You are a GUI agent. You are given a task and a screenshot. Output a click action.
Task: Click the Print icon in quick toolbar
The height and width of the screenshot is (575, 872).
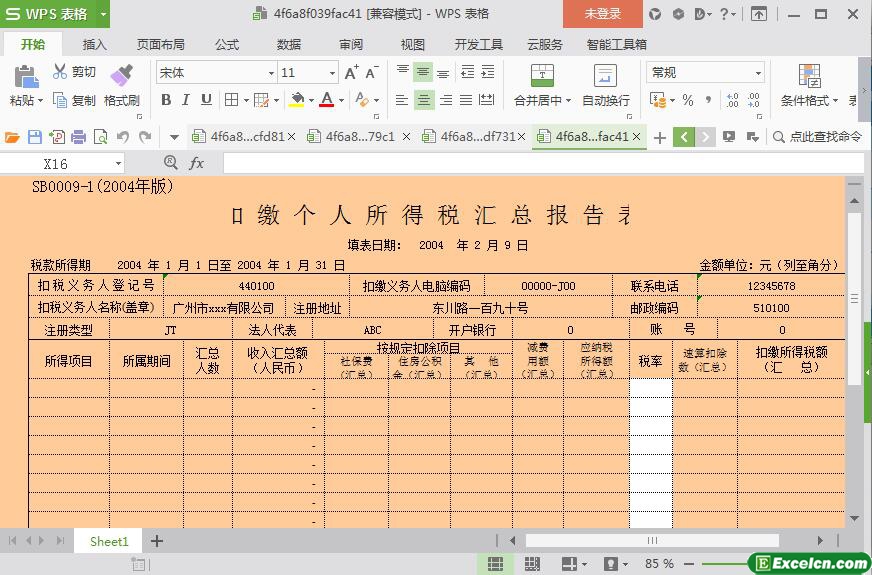pyautogui.click(x=79, y=137)
